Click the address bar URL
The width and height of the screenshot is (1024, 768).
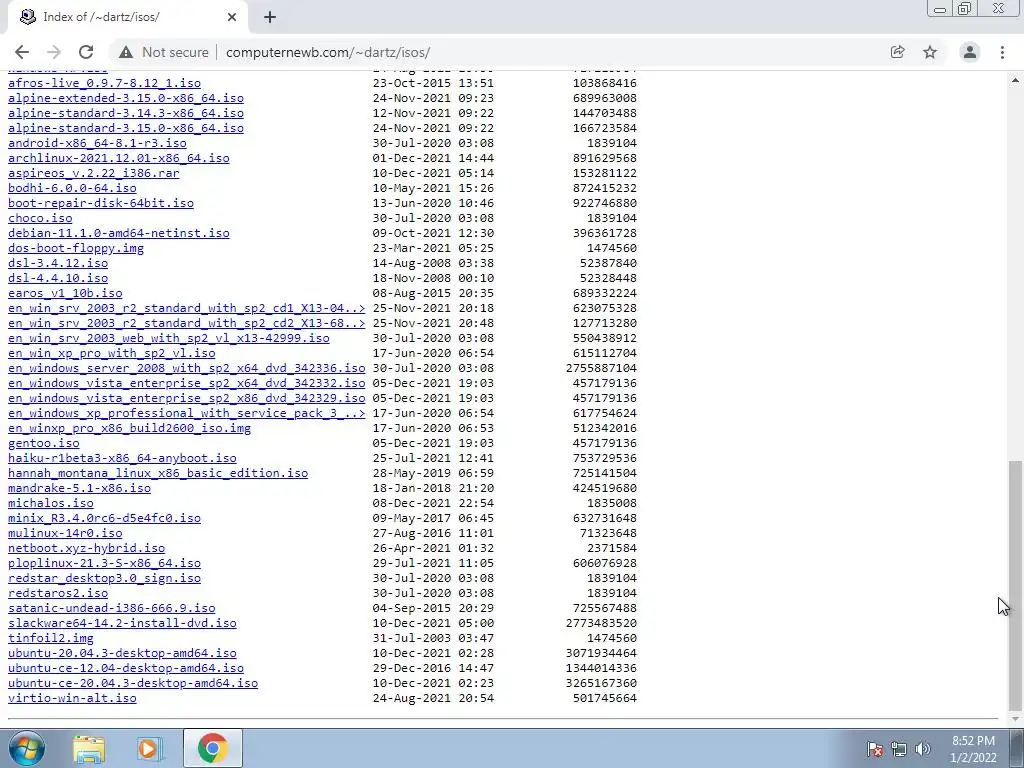coord(328,52)
